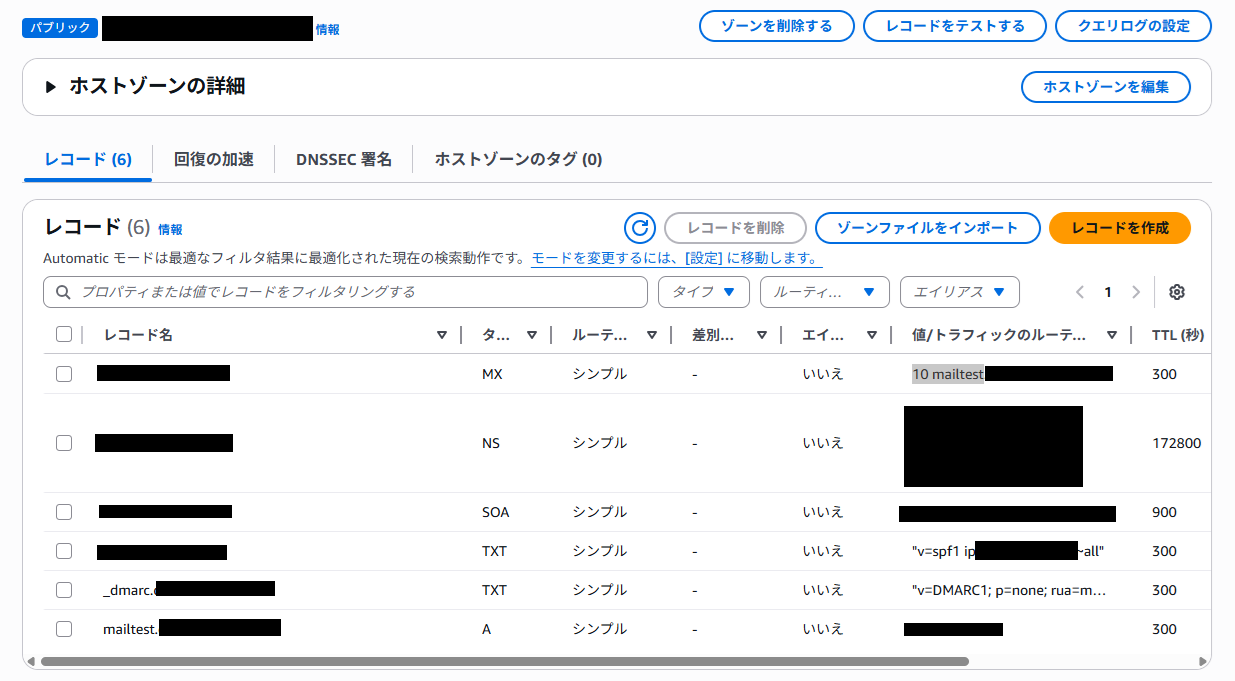Screen dimensions: 1235x681
Task: Click the horizontal scrollbar under the table
Action: (504, 661)
